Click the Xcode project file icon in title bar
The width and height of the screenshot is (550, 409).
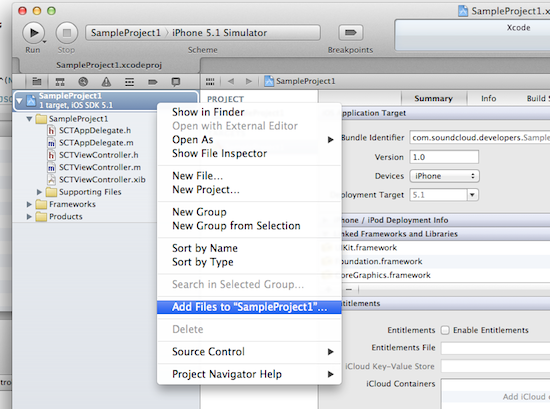click(463, 11)
